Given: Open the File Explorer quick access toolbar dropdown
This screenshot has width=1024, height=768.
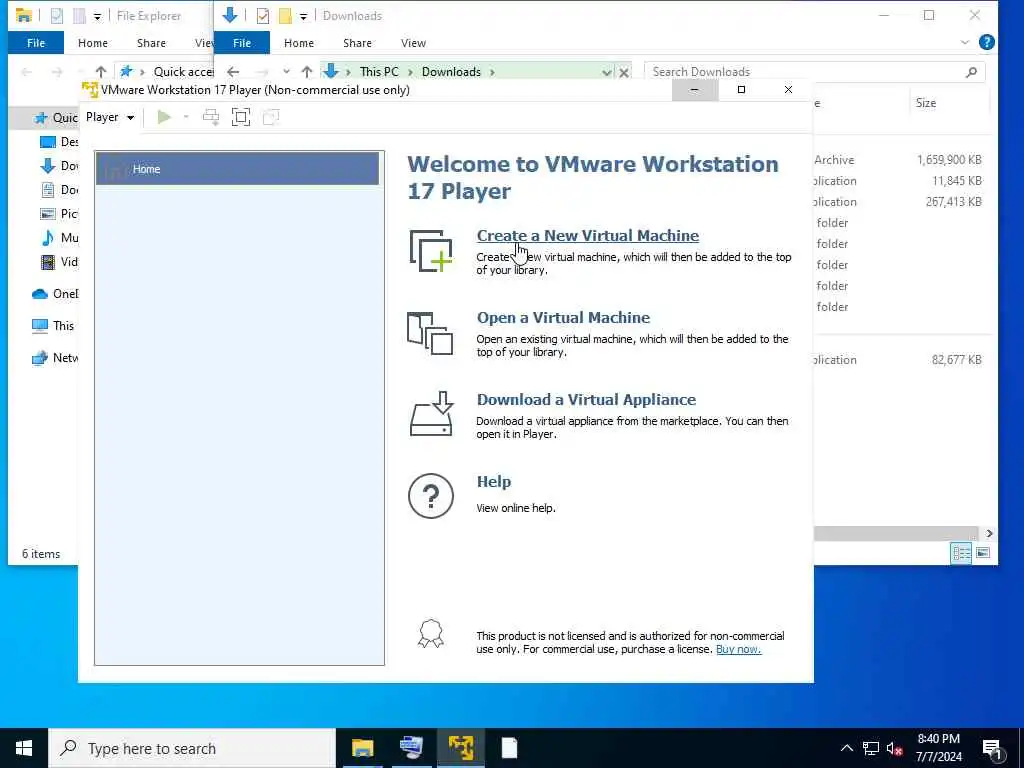Looking at the screenshot, I should (97, 16).
